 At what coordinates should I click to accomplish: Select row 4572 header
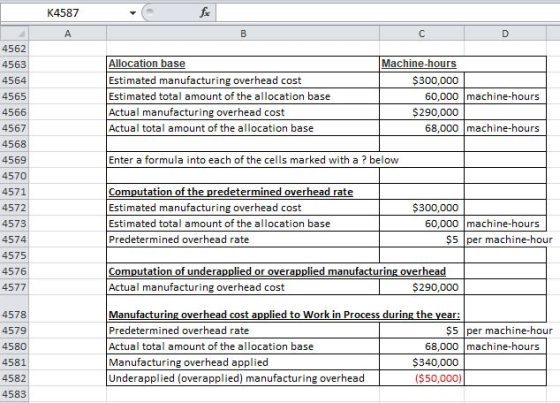pos(14,208)
